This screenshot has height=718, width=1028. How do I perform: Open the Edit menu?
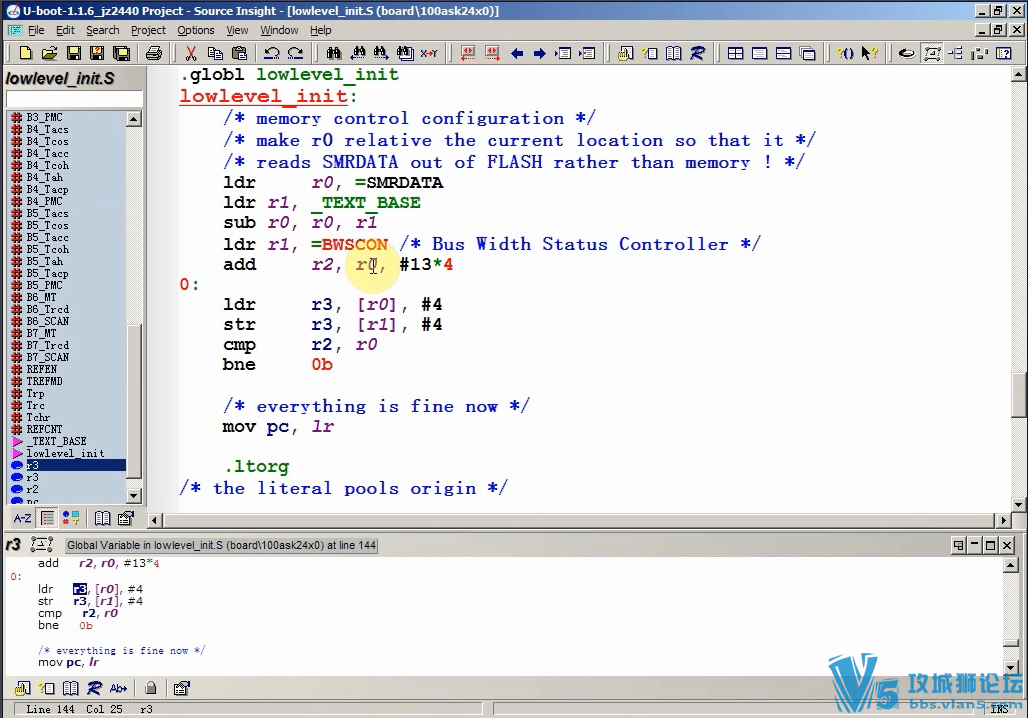(65, 30)
